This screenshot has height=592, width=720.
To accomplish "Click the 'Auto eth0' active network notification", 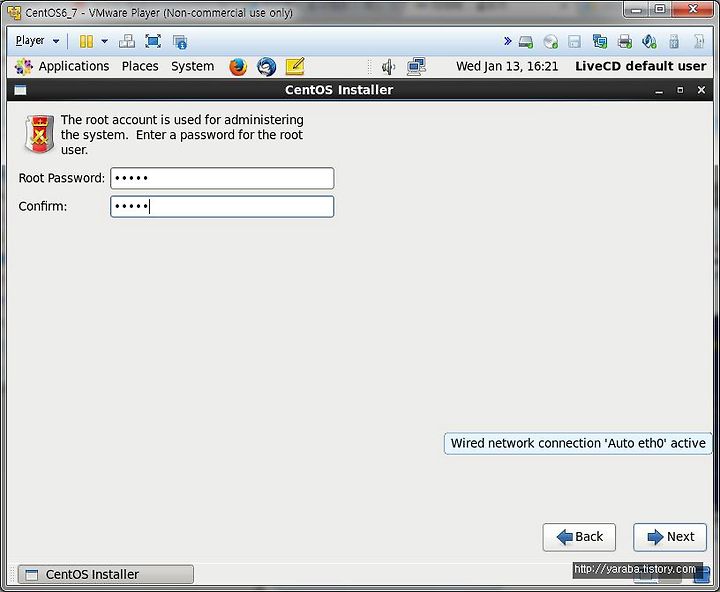I will (x=578, y=444).
